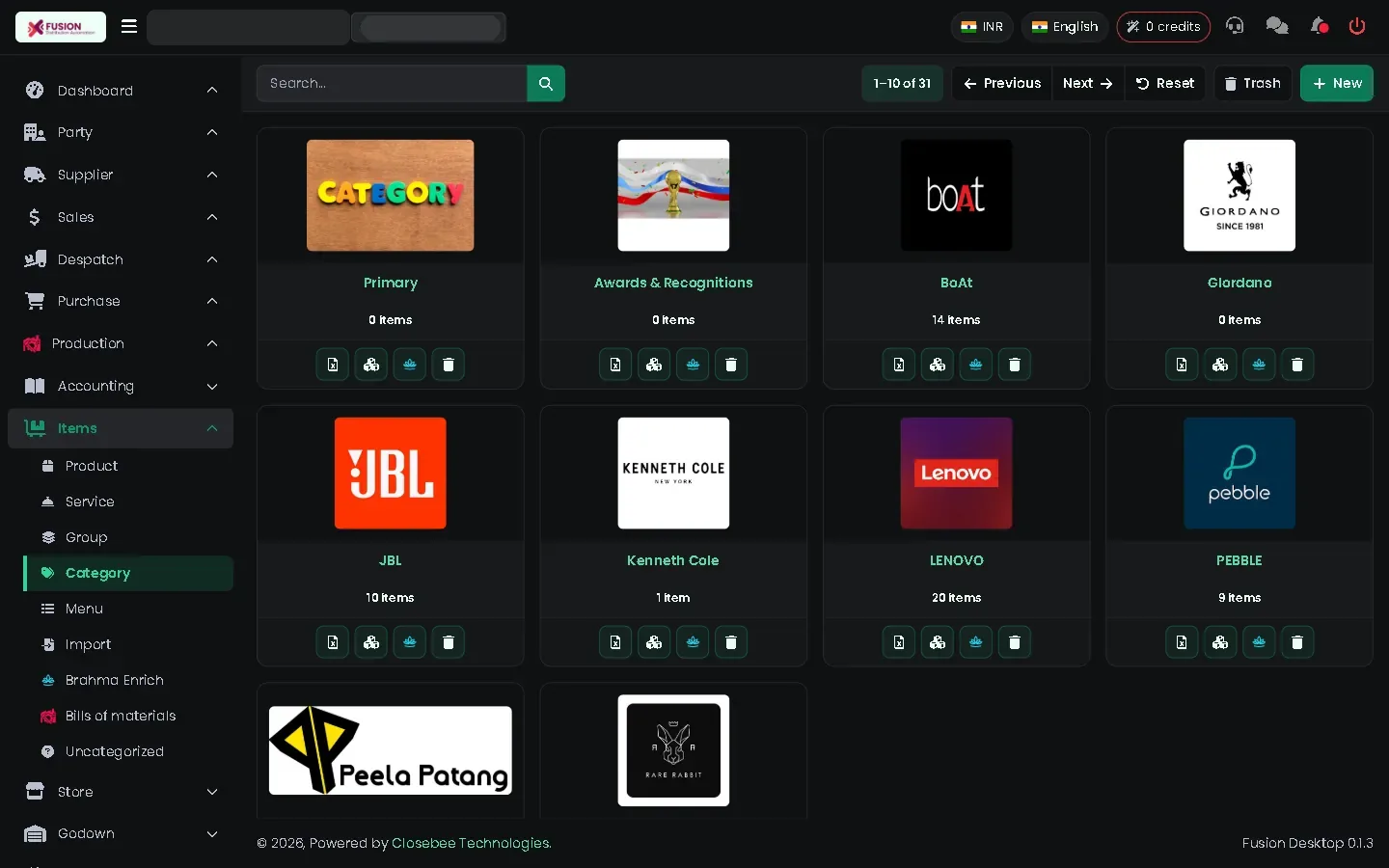Open the English language selector
Image resolution: width=1389 pixels, height=868 pixels.
coord(1065,27)
